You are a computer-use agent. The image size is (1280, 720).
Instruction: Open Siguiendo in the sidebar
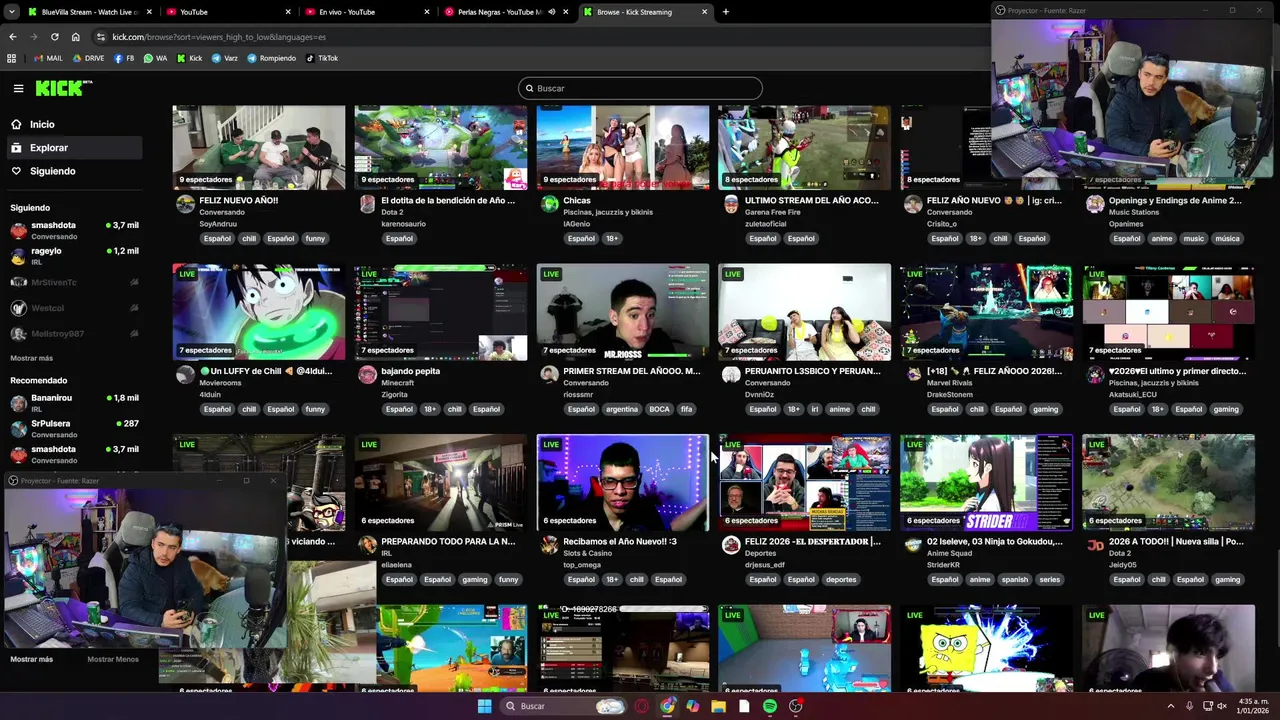52,171
